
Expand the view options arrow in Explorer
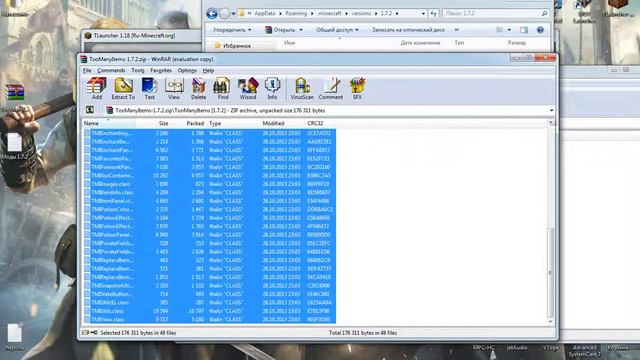(x=509, y=30)
